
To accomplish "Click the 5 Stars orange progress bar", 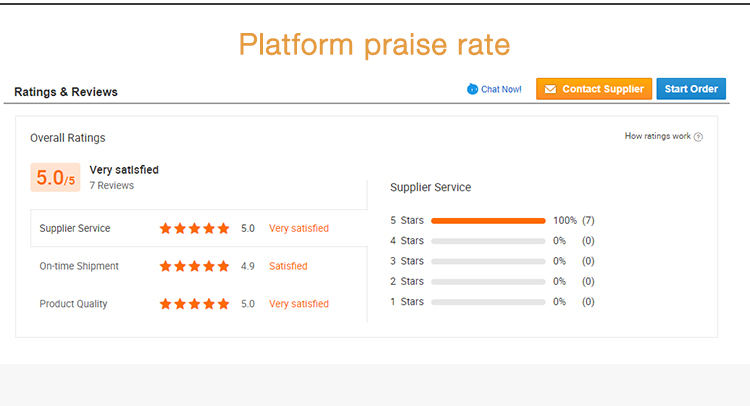I will coord(488,220).
